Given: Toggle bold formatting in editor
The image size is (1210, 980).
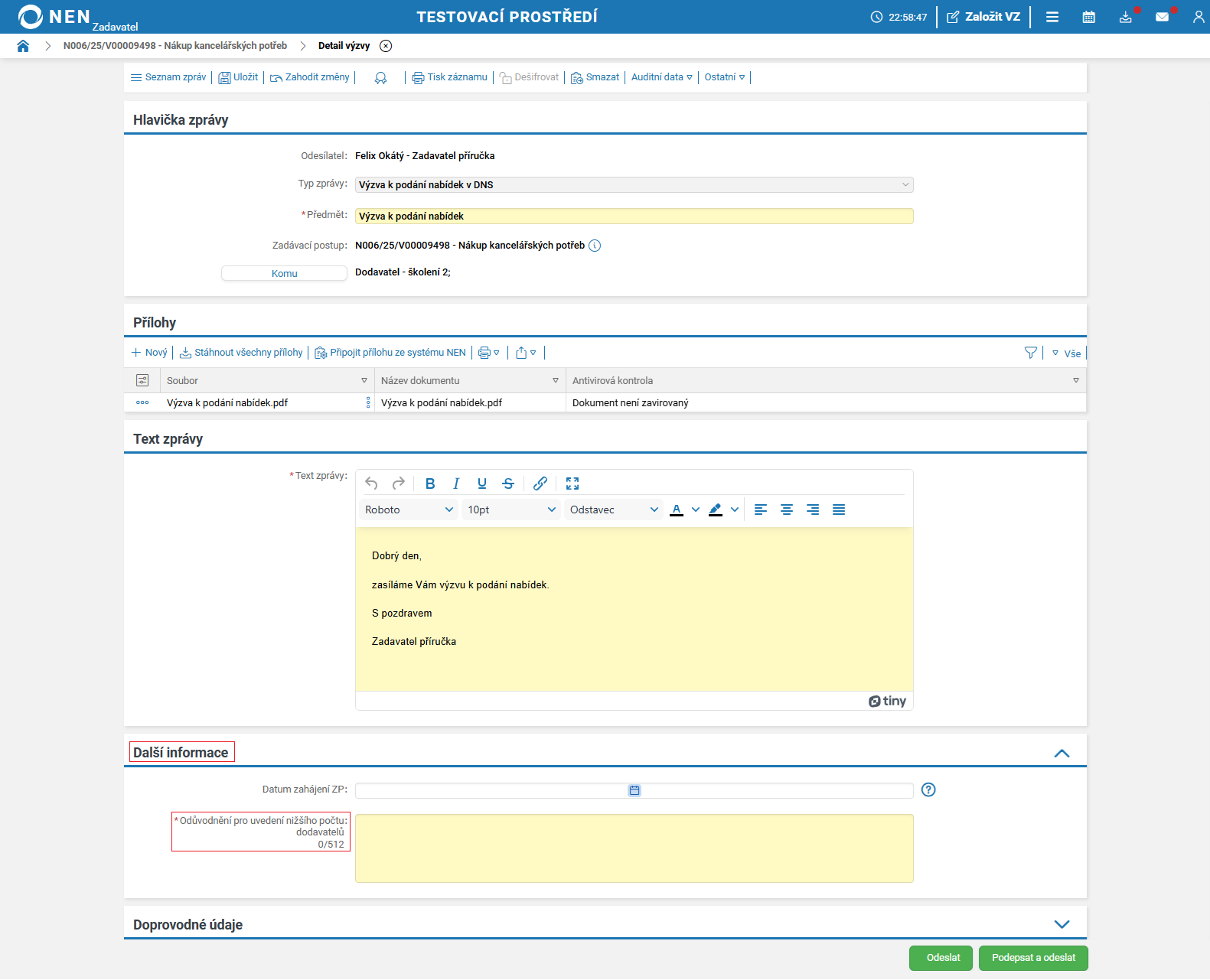Looking at the screenshot, I should [430, 483].
